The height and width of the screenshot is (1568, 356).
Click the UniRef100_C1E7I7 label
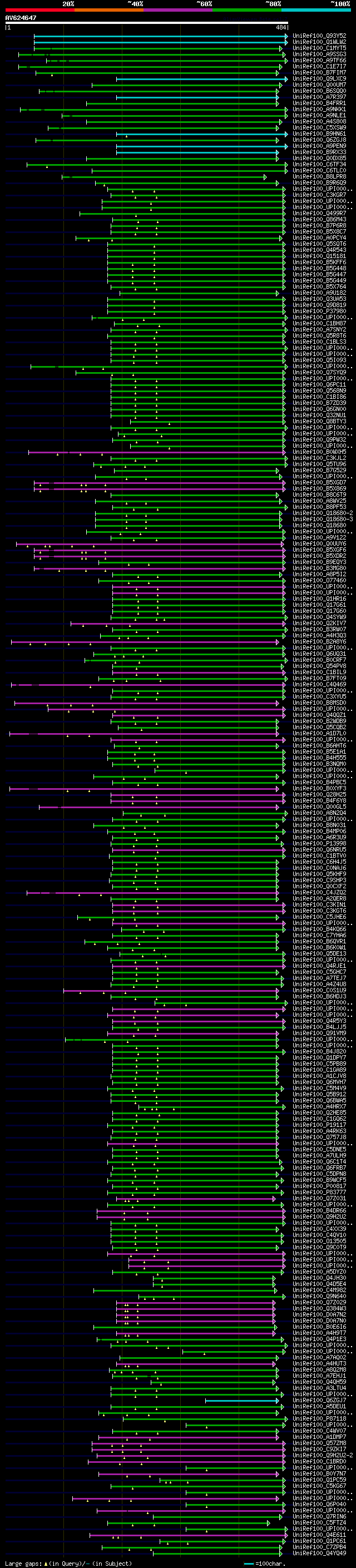coord(319,67)
